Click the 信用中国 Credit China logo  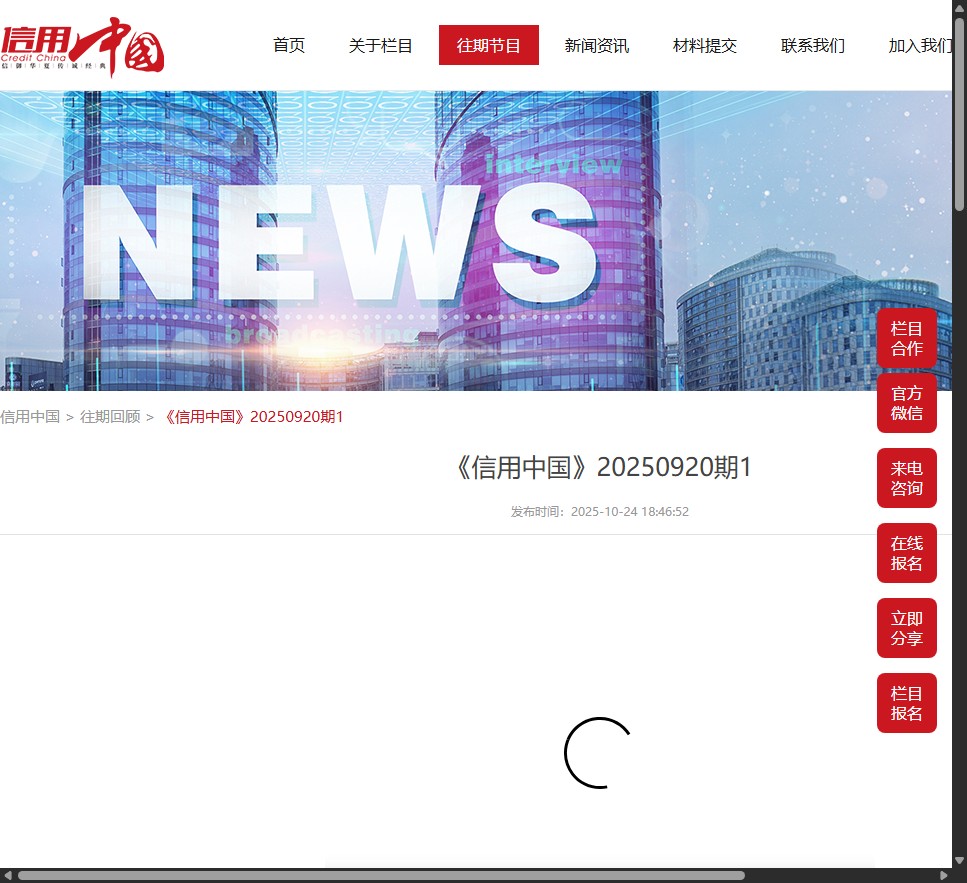click(x=82, y=47)
